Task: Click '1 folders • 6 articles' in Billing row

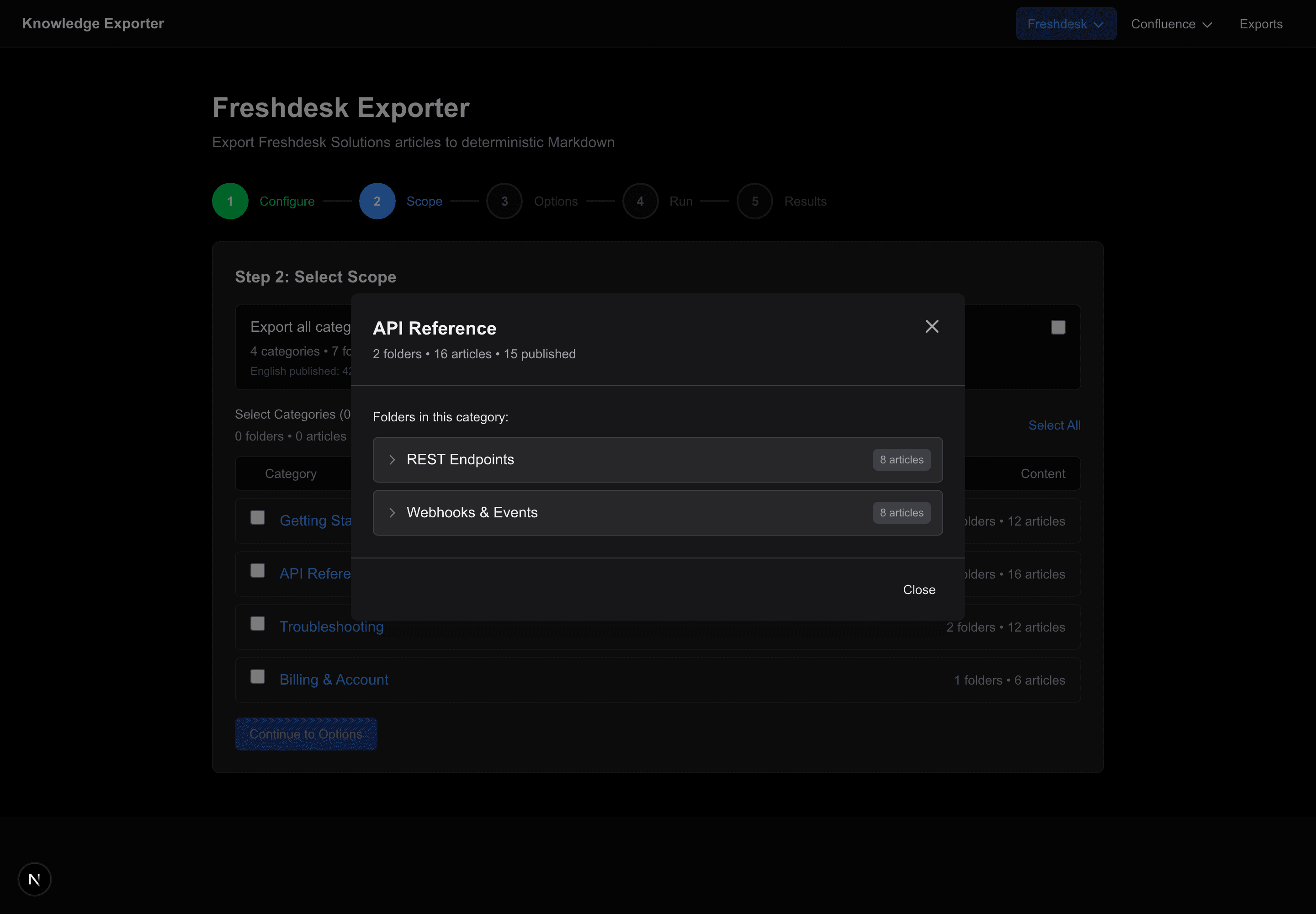Action: pyautogui.click(x=1010, y=680)
